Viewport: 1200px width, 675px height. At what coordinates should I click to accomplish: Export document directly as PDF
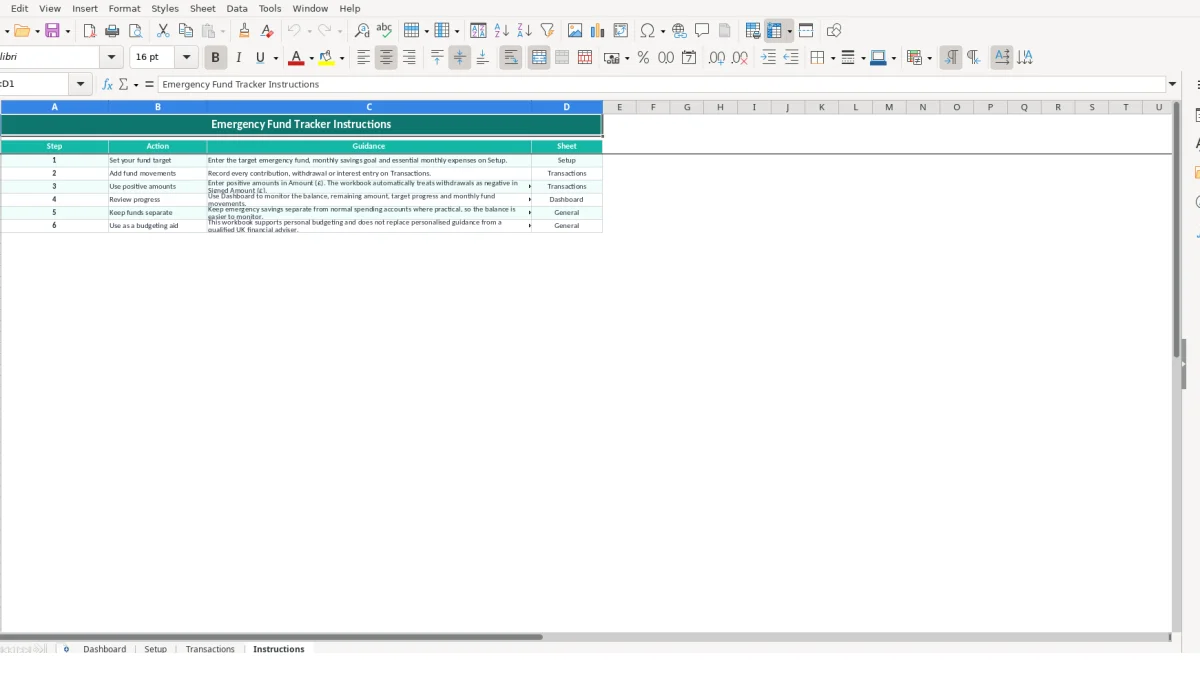pyautogui.click(x=89, y=31)
